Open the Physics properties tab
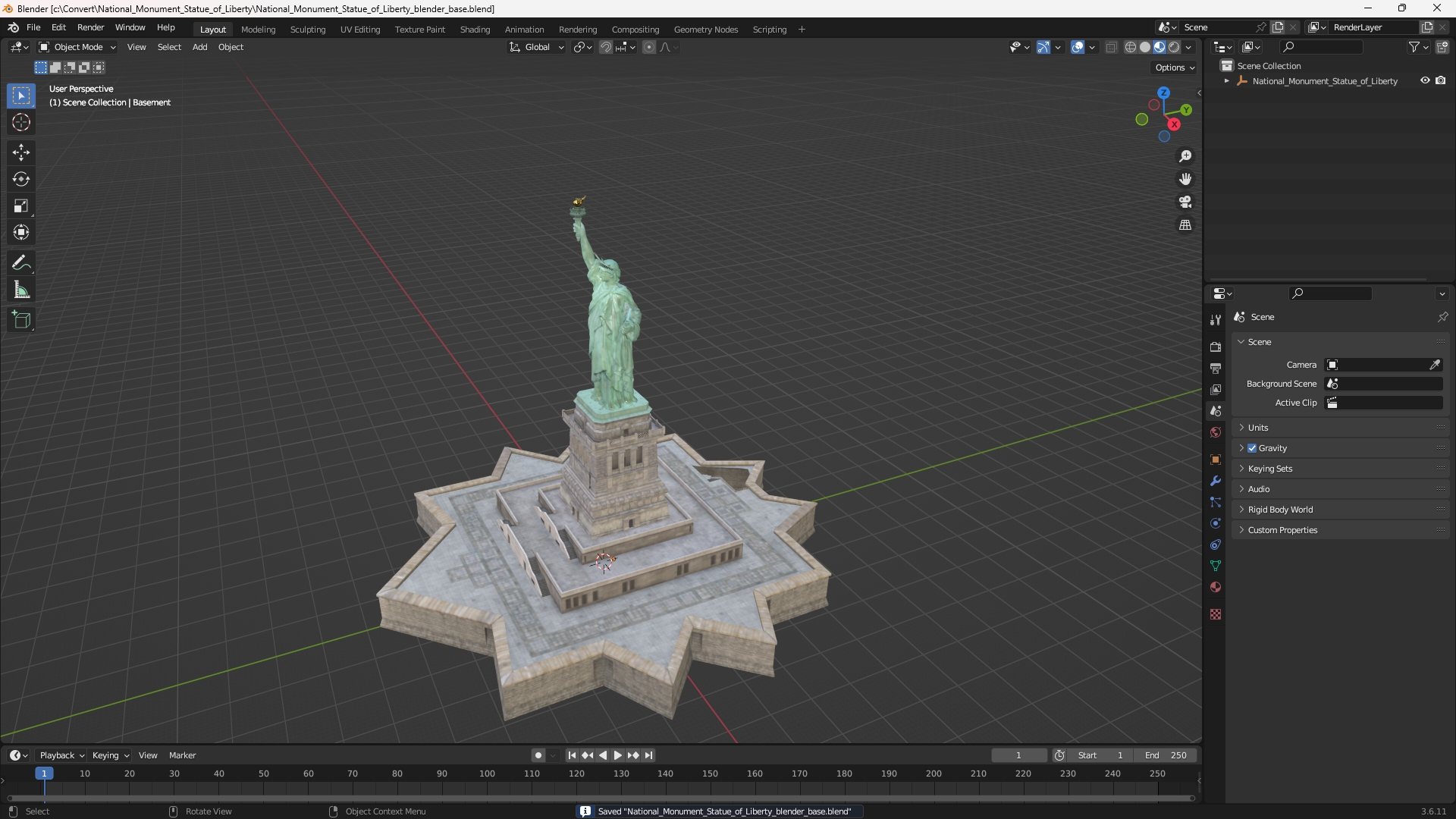 (x=1216, y=523)
